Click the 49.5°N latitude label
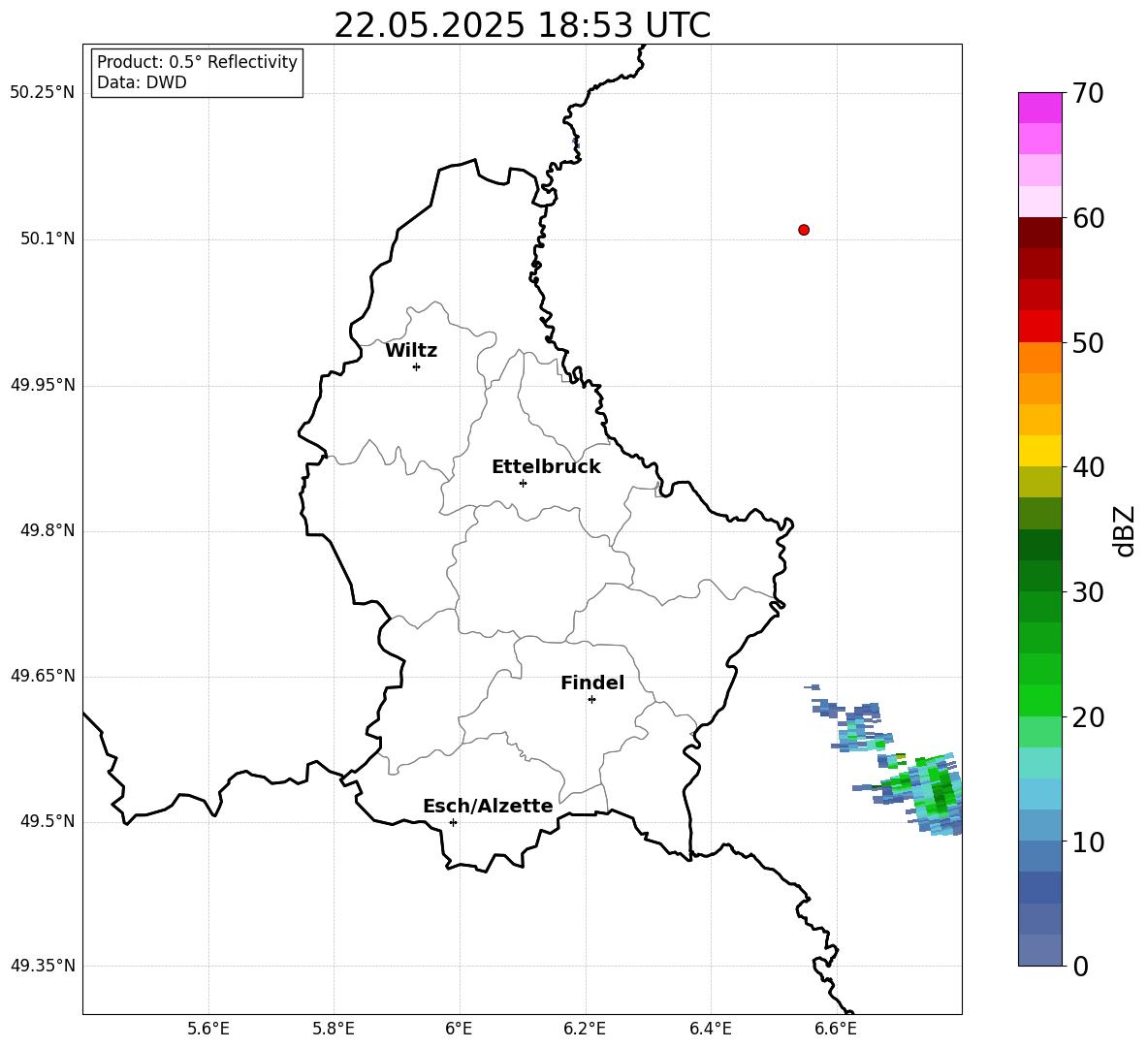The image size is (1148, 1048). tap(48, 822)
